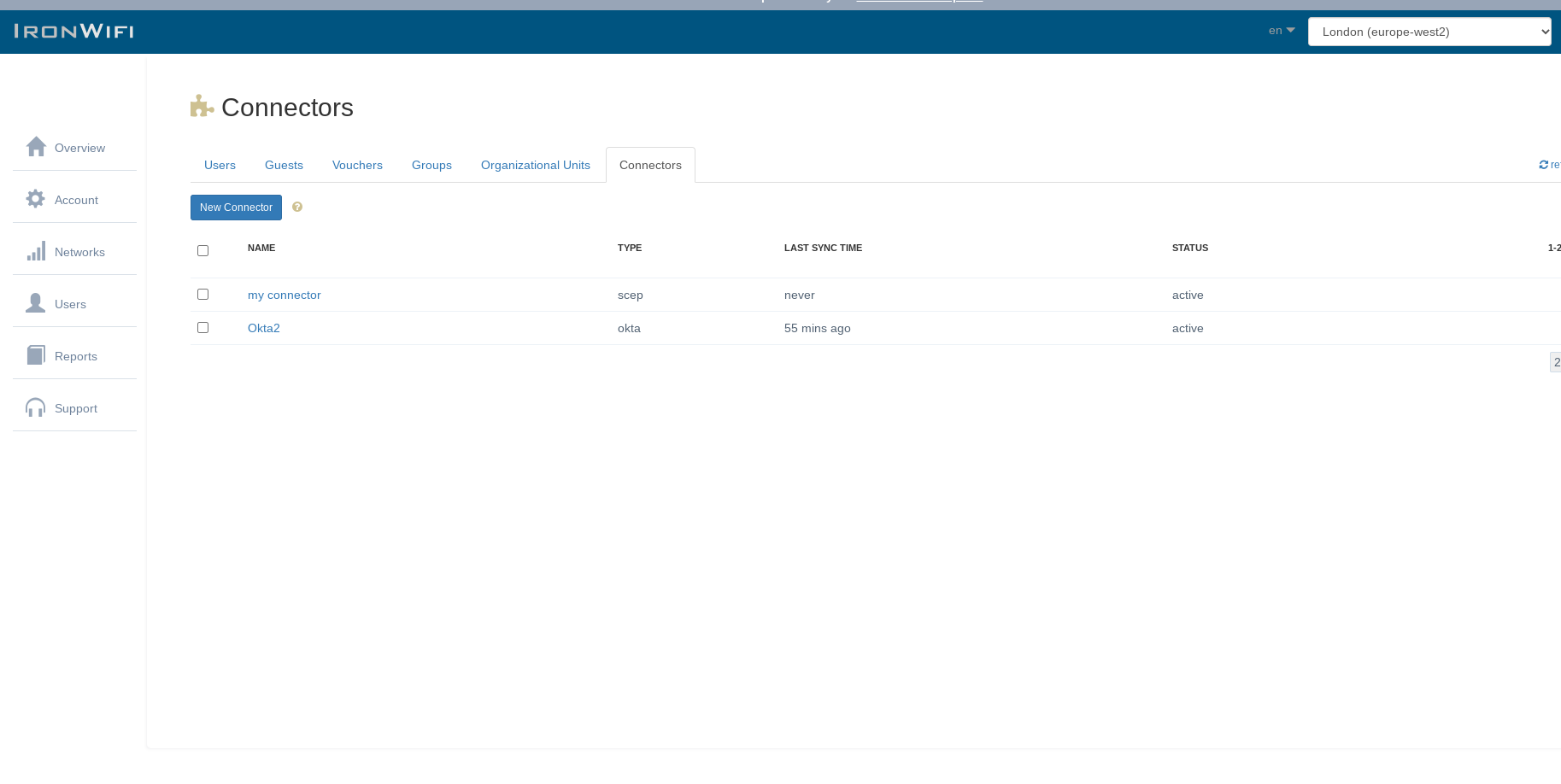Viewport: 1561px width, 784px height.
Task: Open the Vouchers tab
Action: (x=357, y=165)
